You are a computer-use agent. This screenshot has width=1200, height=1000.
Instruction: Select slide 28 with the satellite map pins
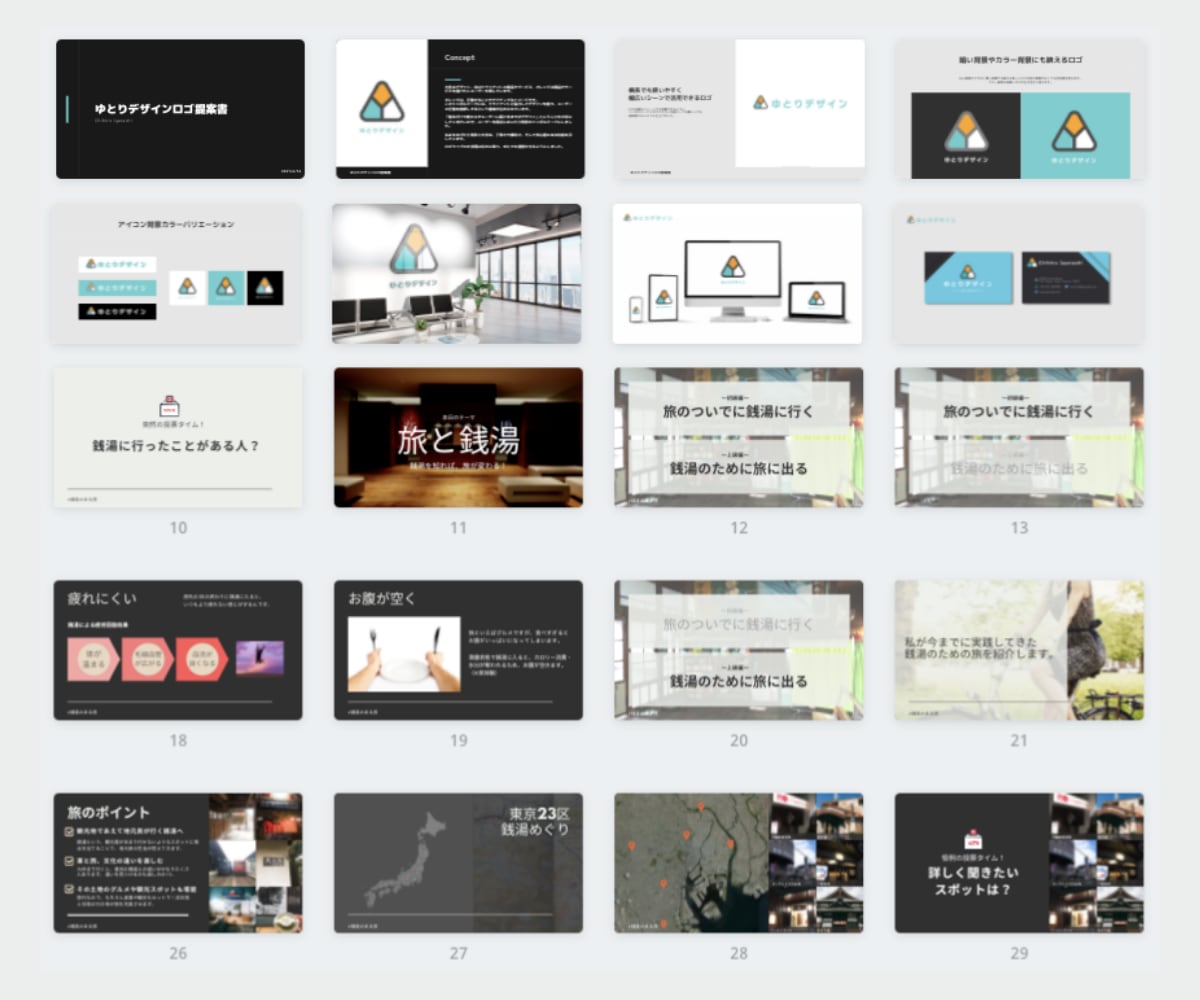click(x=739, y=863)
